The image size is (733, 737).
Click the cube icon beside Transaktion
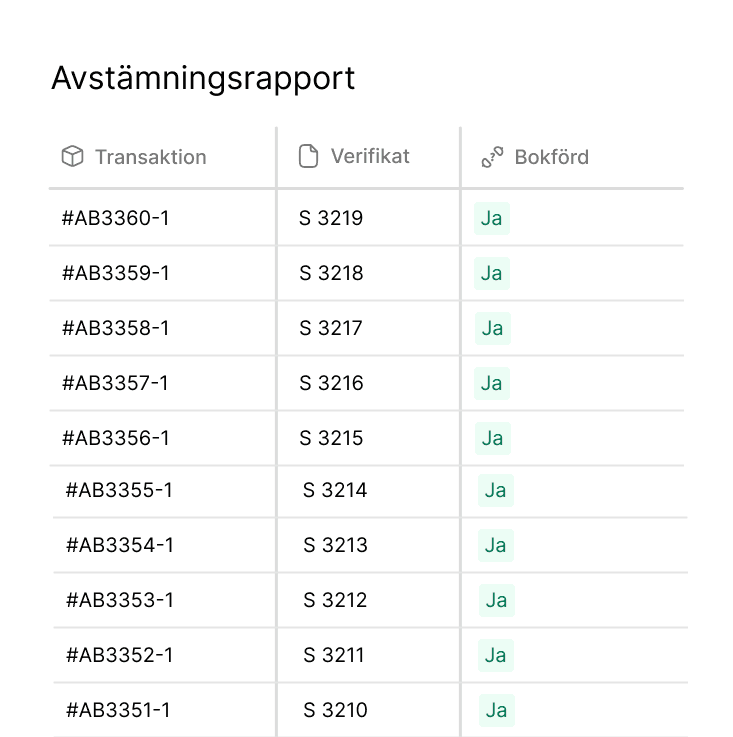pyautogui.click(x=72, y=157)
